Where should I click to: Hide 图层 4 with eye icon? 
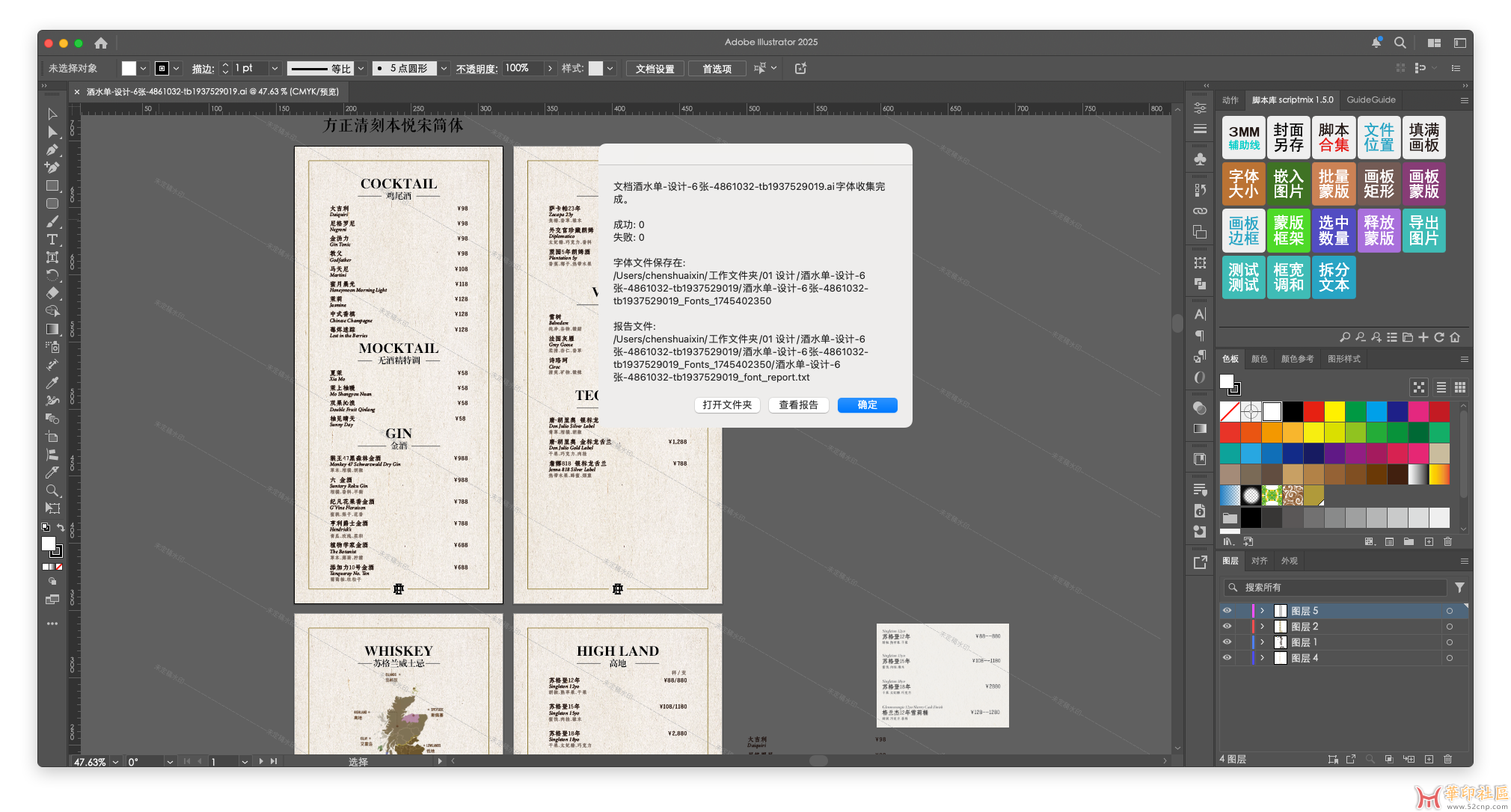point(1227,658)
